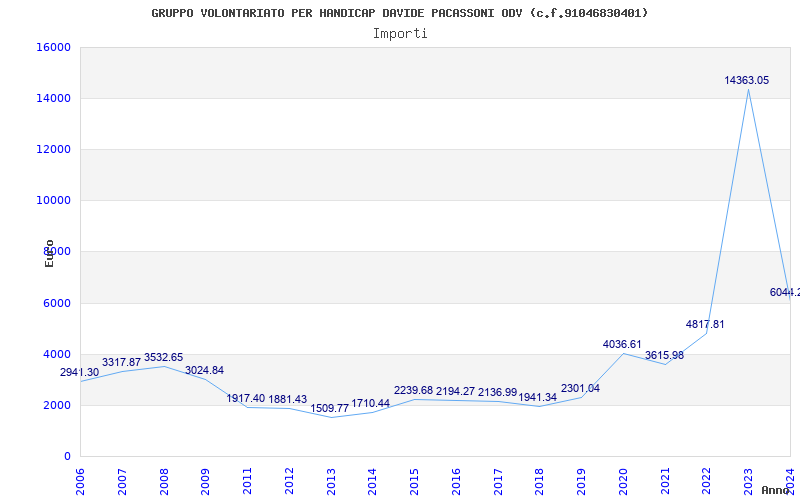Click the 2008 year label
This screenshot has width=800, height=500.
164,481
